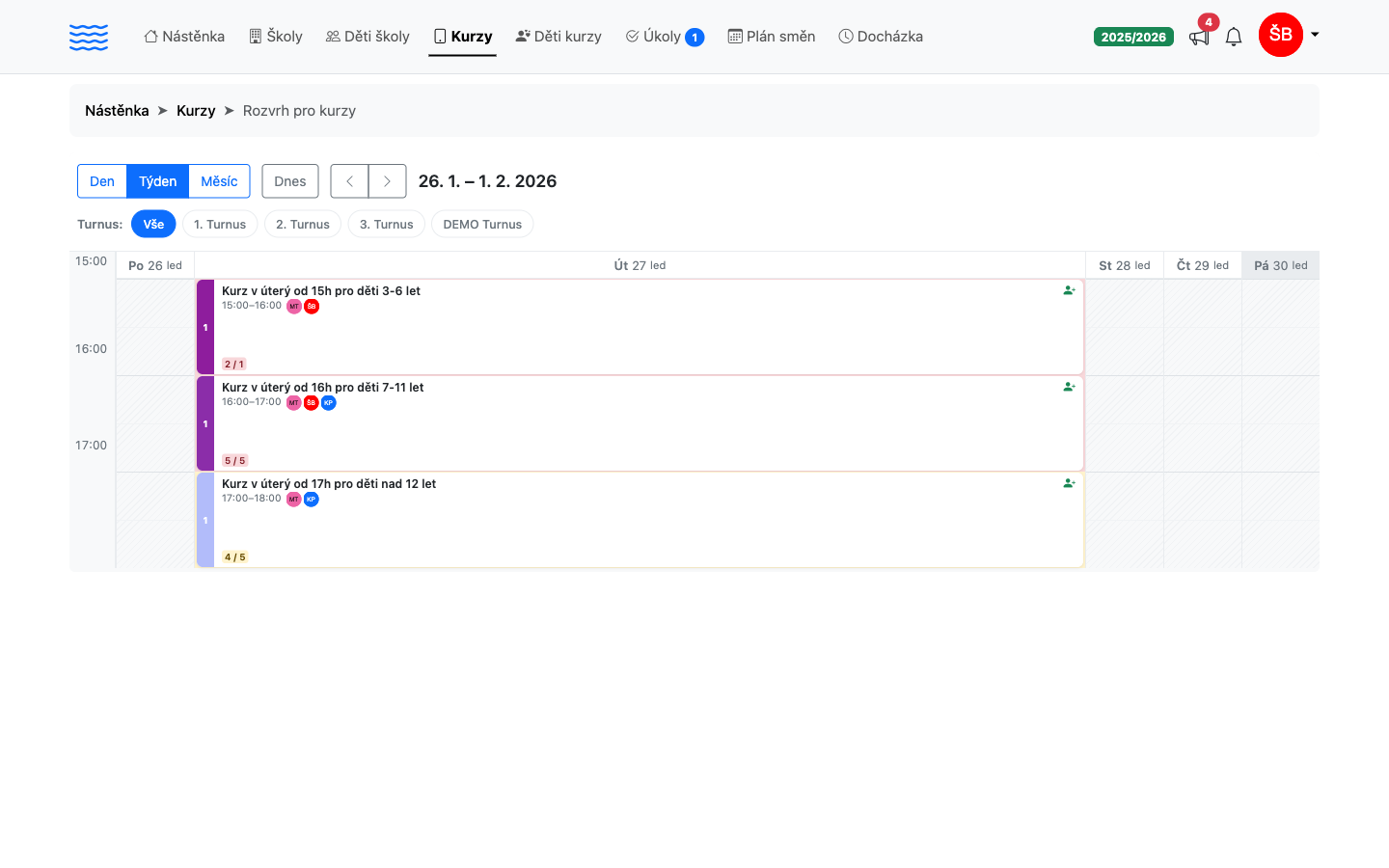This screenshot has height=868, width=1389.
Task: Click MT avatar on 17:00 course
Action: [x=294, y=500]
